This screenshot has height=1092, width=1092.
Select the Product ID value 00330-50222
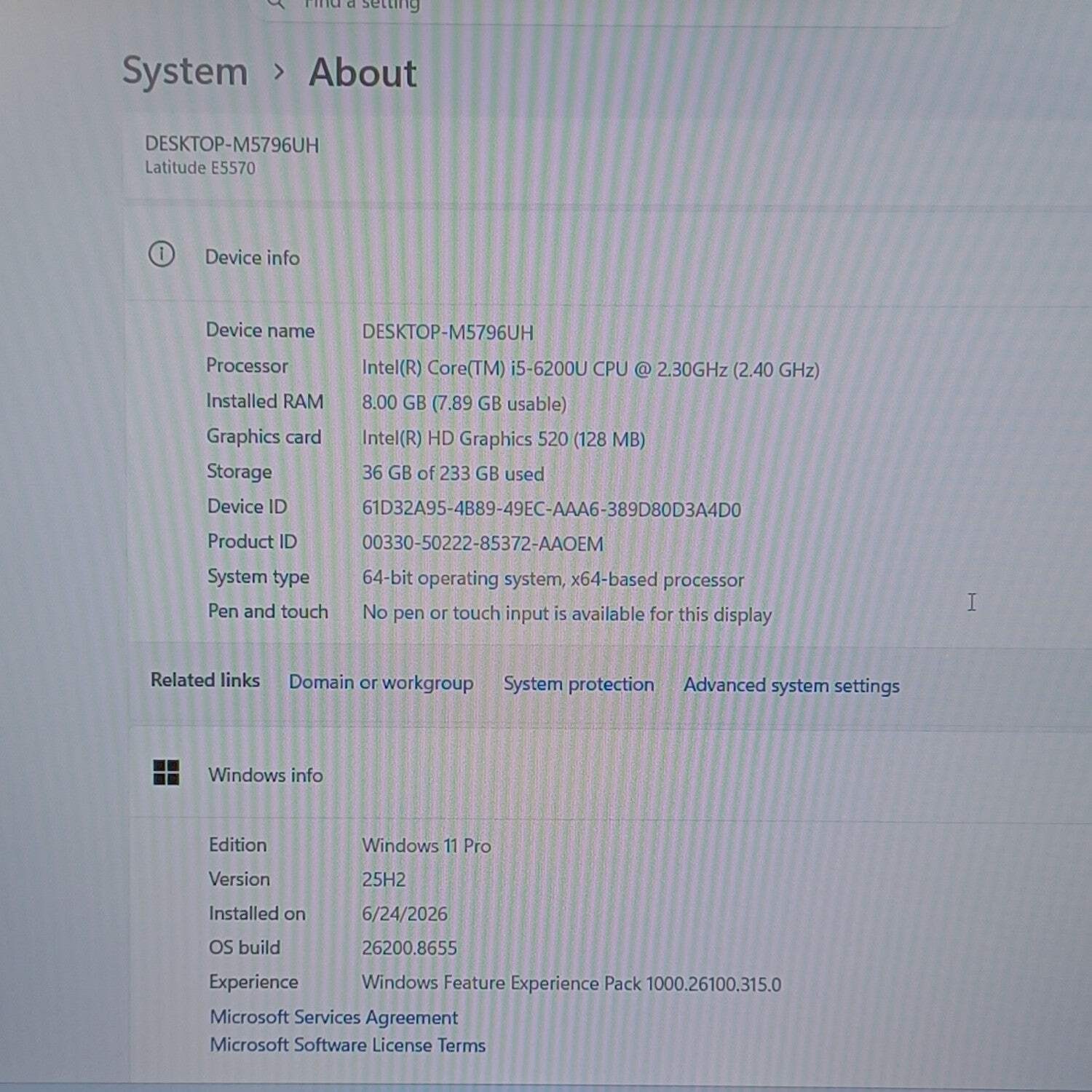point(483,544)
